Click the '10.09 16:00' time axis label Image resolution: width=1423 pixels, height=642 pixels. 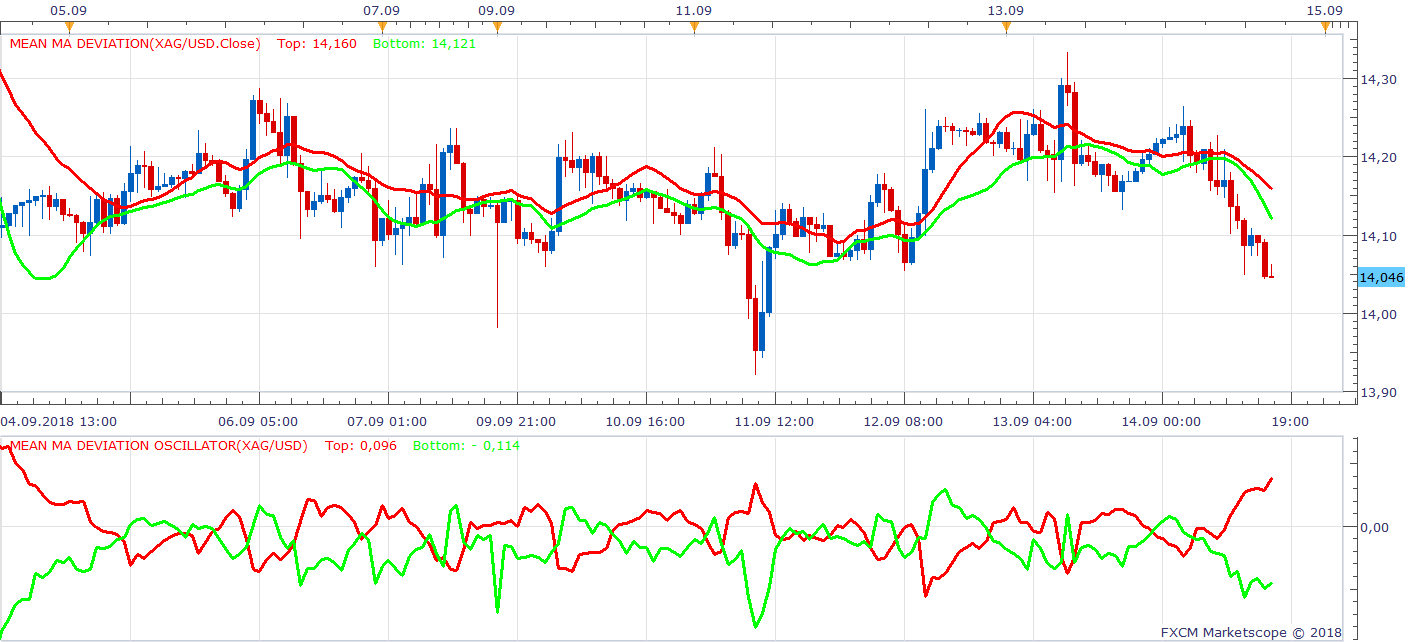coord(646,422)
